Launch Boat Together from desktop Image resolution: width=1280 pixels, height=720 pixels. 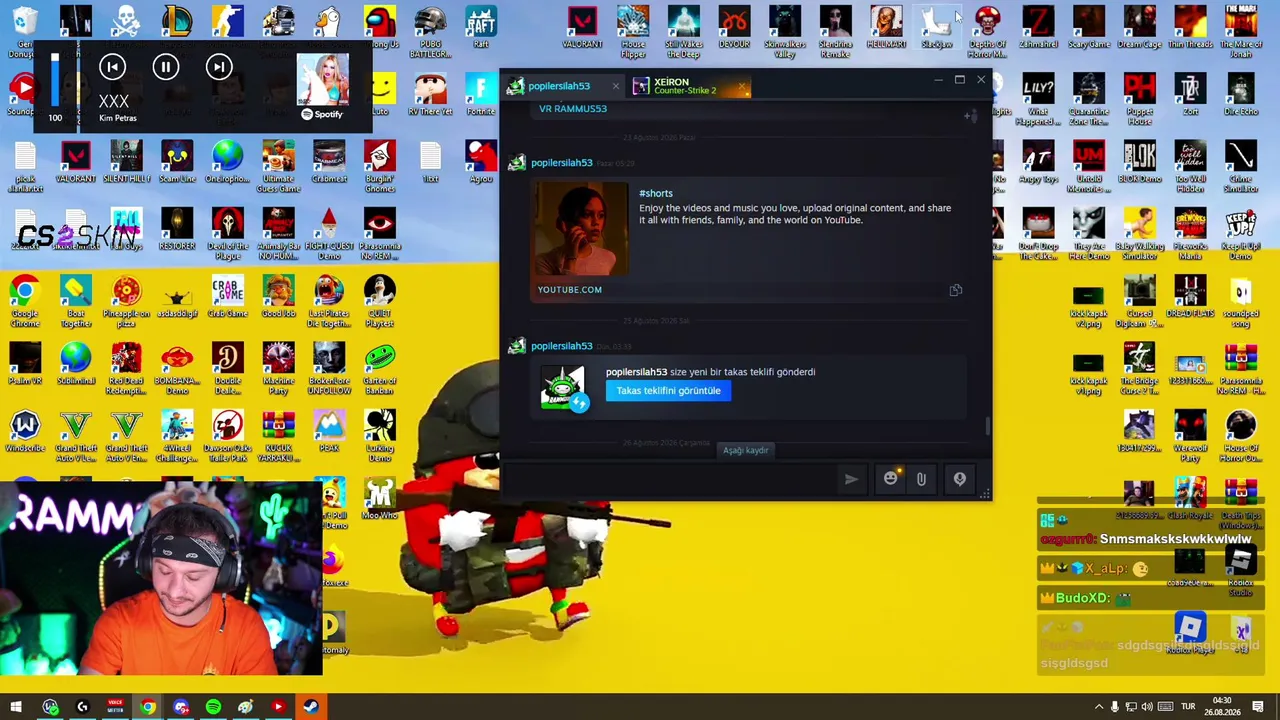75,301
